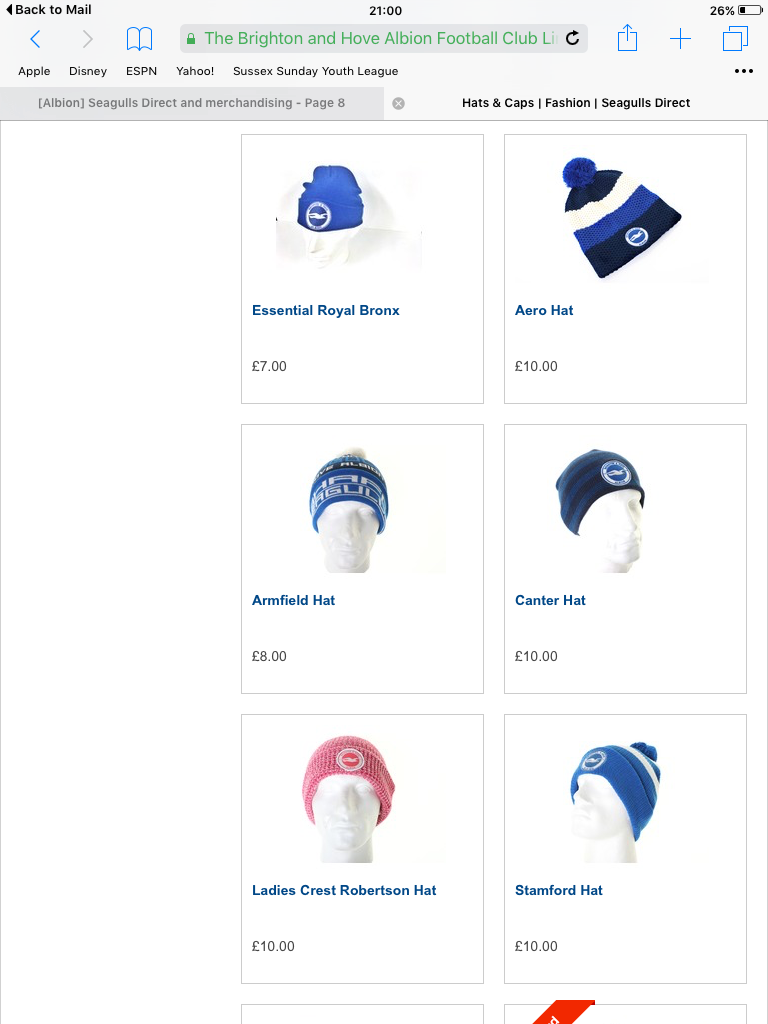Image resolution: width=768 pixels, height=1024 pixels.
Task: Show all tabs overview icon
Action: [735, 39]
